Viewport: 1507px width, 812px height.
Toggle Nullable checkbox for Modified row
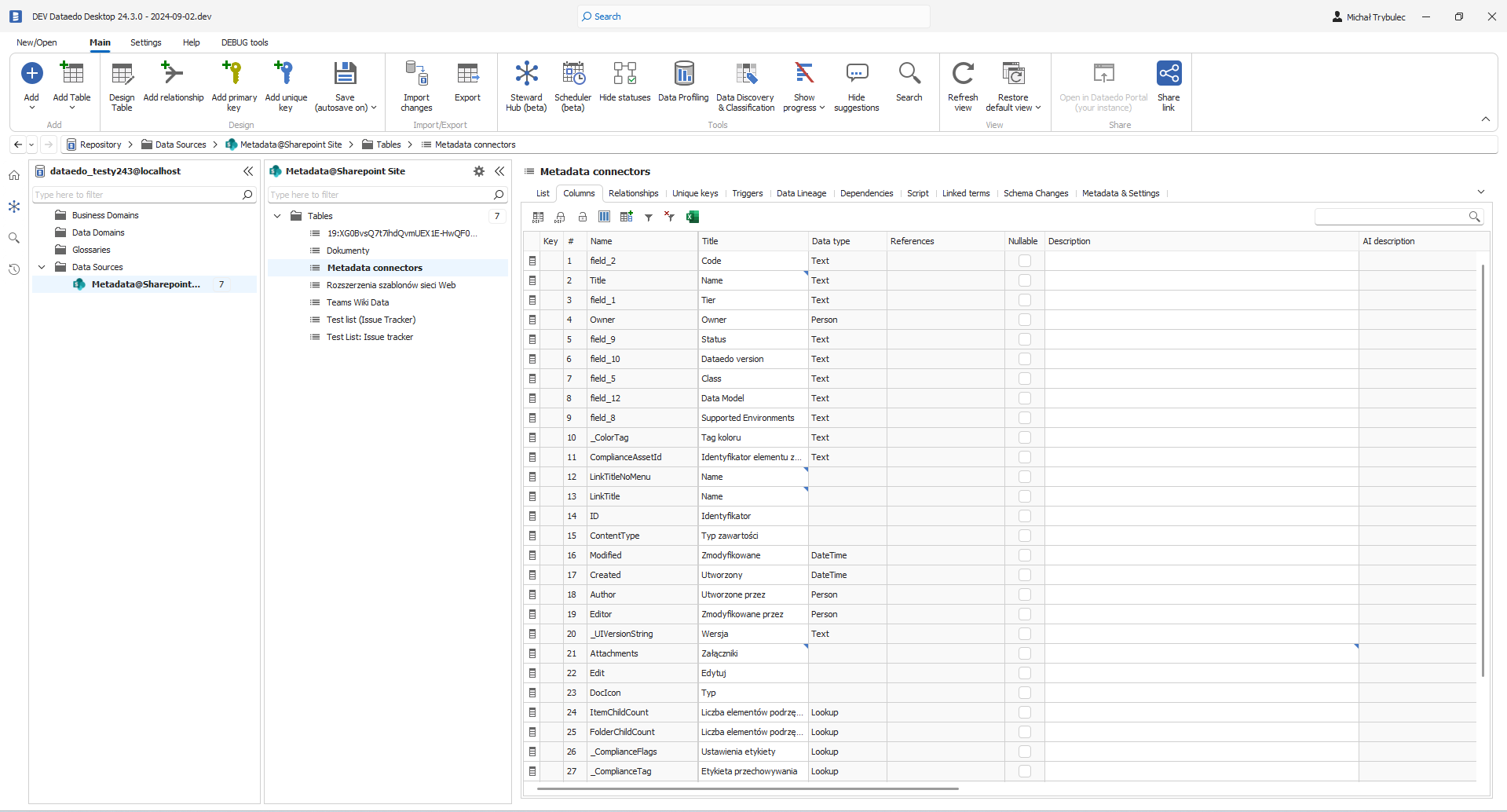[x=1024, y=555]
